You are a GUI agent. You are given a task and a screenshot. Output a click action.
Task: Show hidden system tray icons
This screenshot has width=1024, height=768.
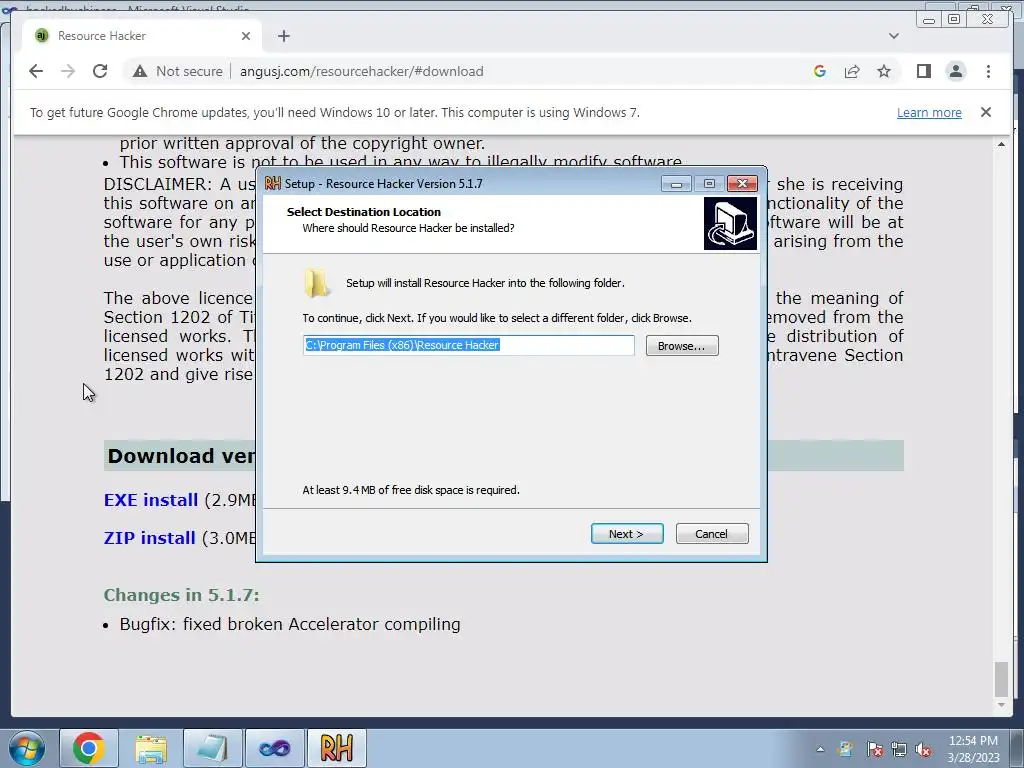(820, 749)
